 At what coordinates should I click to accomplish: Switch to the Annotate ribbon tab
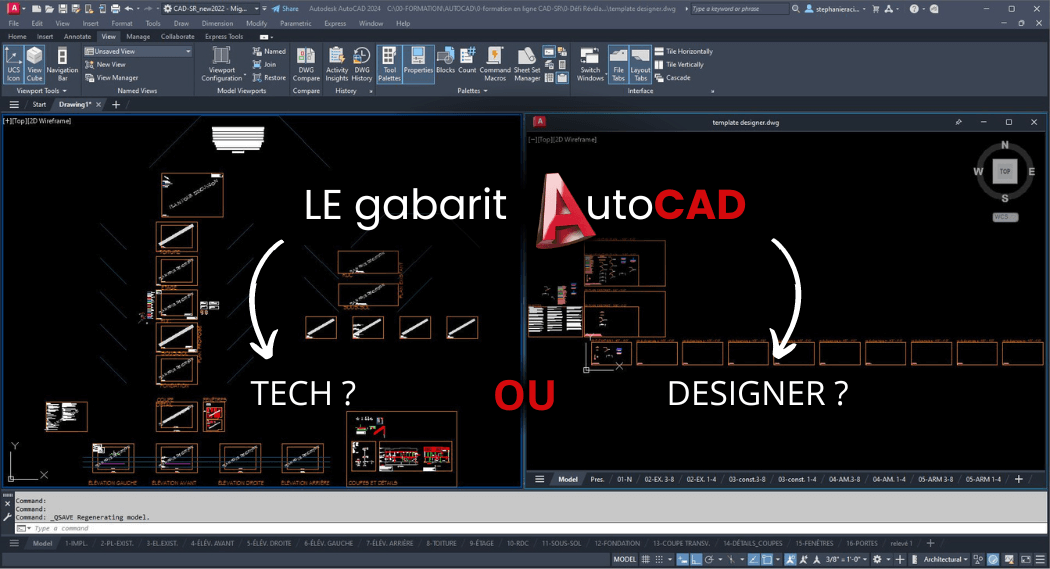pyautogui.click(x=77, y=37)
